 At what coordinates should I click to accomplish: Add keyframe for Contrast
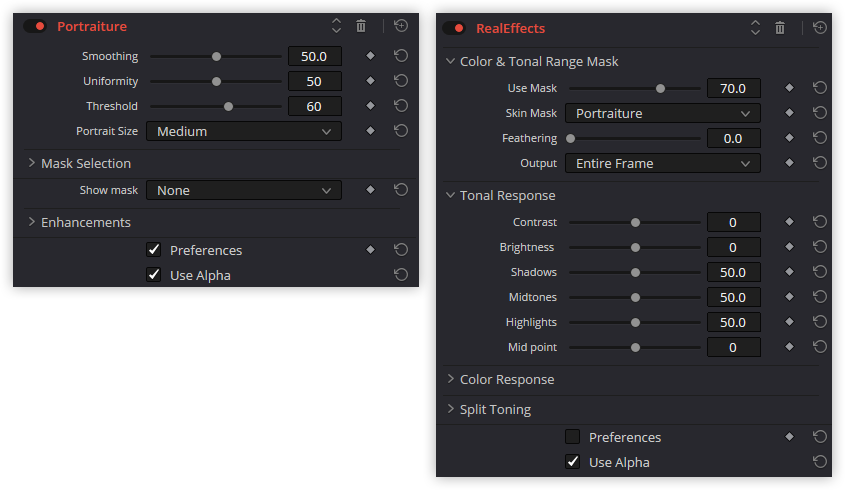[x=789, y=222]
